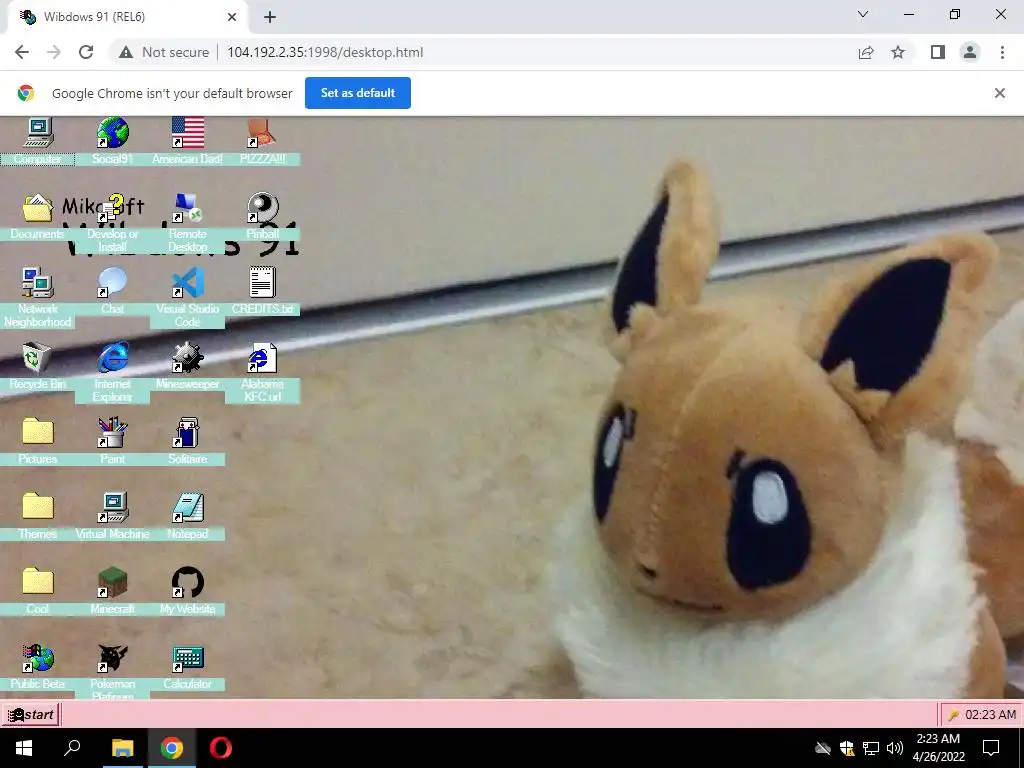1024x768 pixels.
Task: Open the Cool folder
Action: [x=37, y=583]
